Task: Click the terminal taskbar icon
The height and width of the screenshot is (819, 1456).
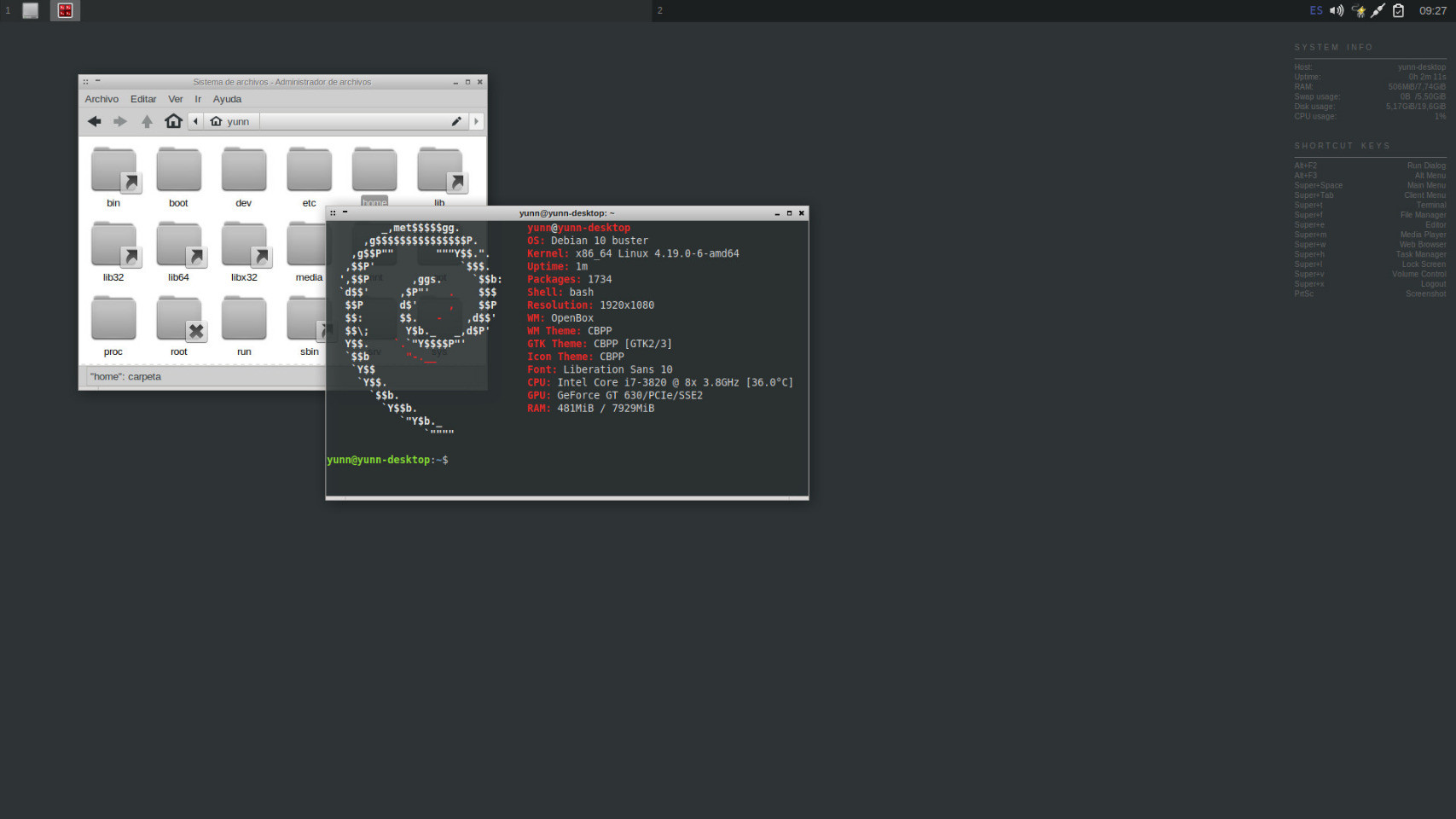Action: pos(65,10)
